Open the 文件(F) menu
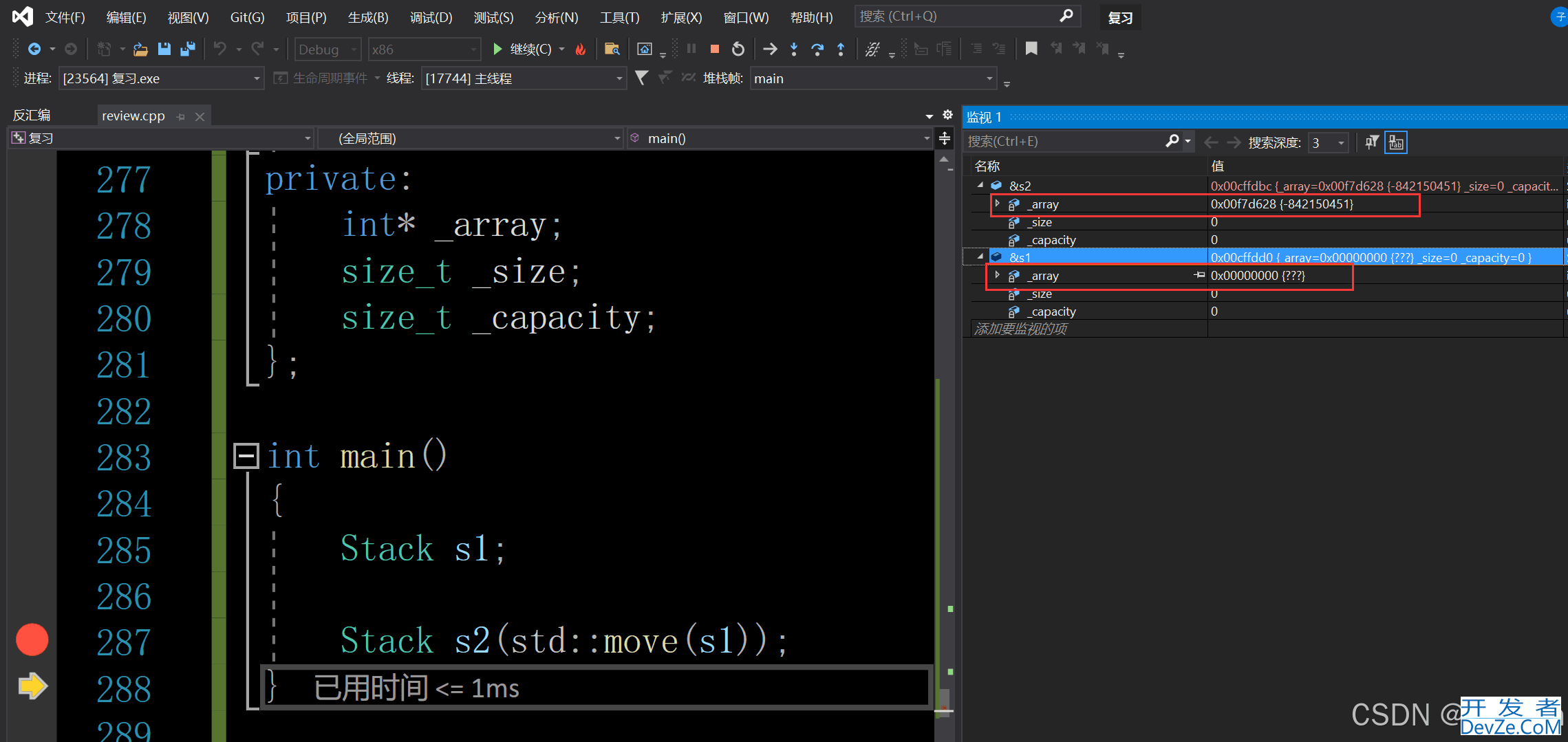Viewport: 1568px width, 742px height. [65, 17]
